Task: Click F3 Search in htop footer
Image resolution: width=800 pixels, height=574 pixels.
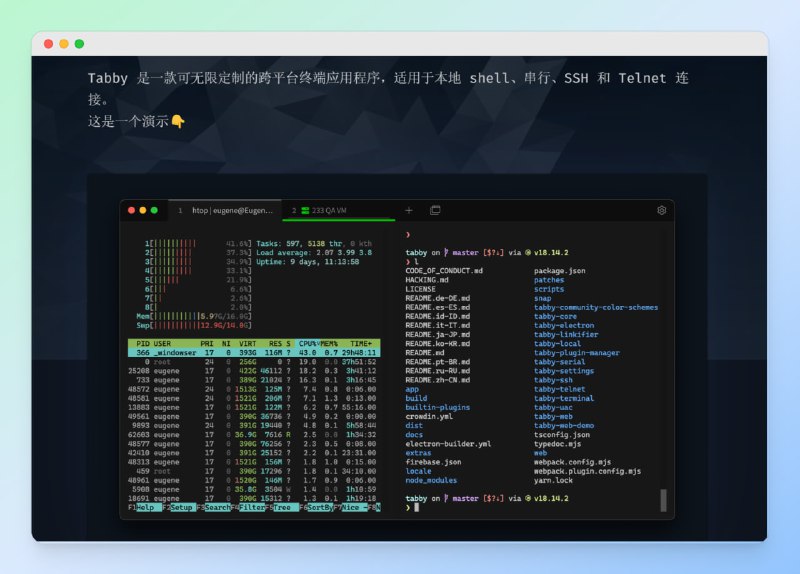Action: pyautogui.click(x=214, y=508)
